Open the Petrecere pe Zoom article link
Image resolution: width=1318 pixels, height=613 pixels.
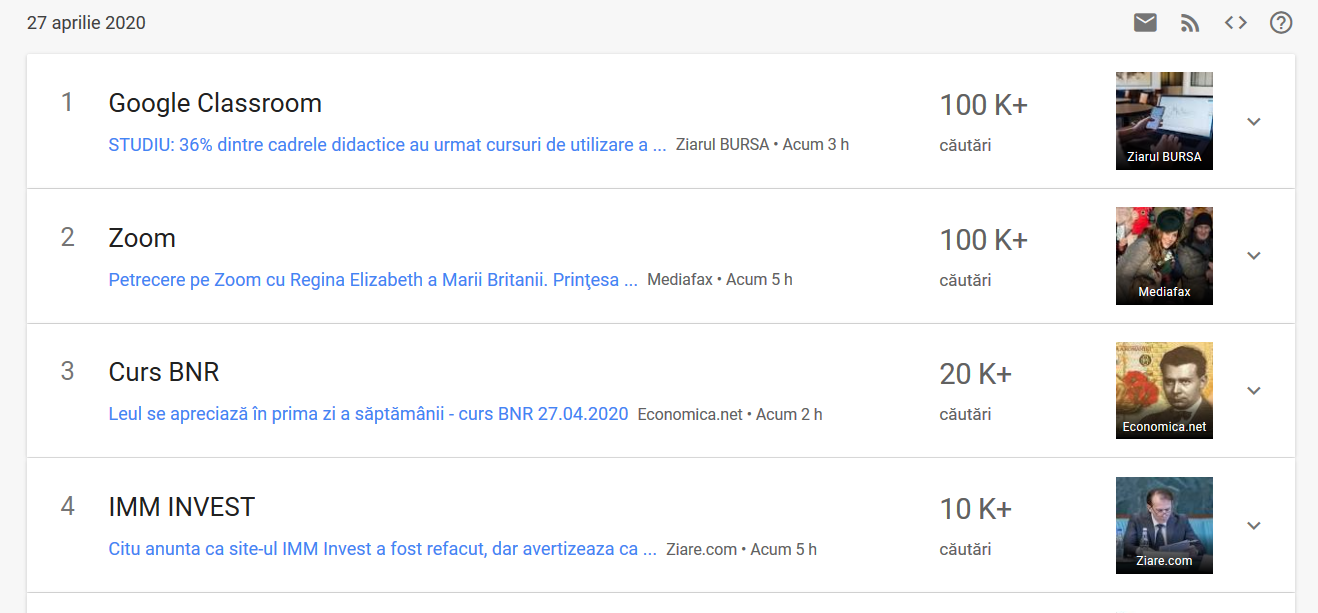[373, 280]
